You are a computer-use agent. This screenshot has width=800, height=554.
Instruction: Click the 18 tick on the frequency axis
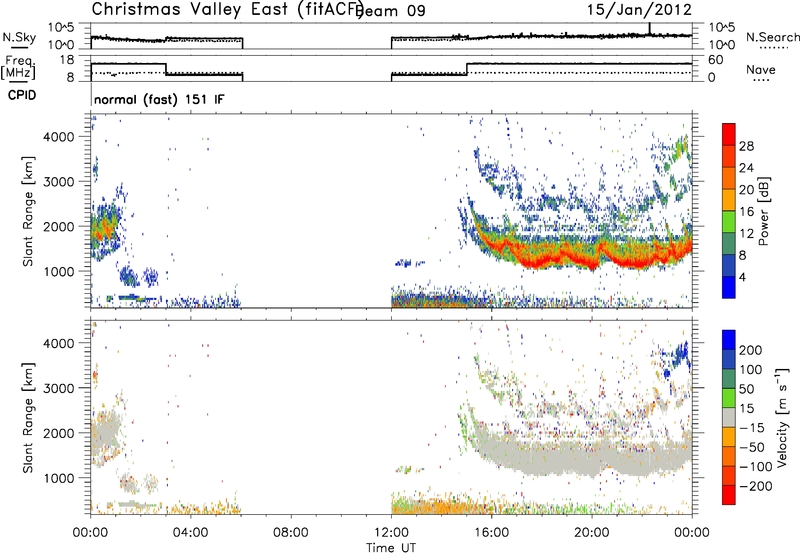(x=67, y=60)
